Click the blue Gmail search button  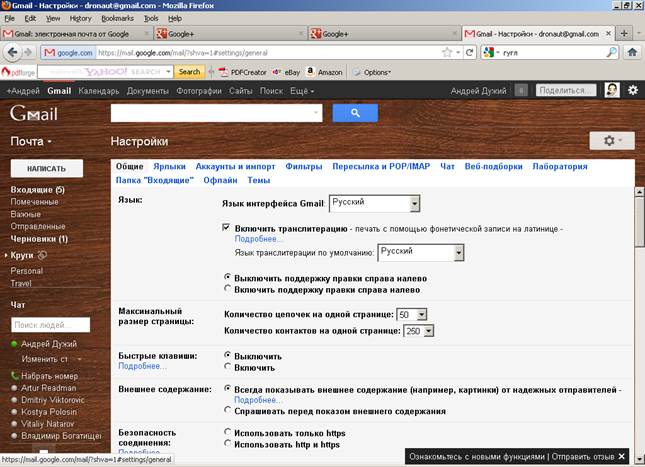[x=355, y=113]
